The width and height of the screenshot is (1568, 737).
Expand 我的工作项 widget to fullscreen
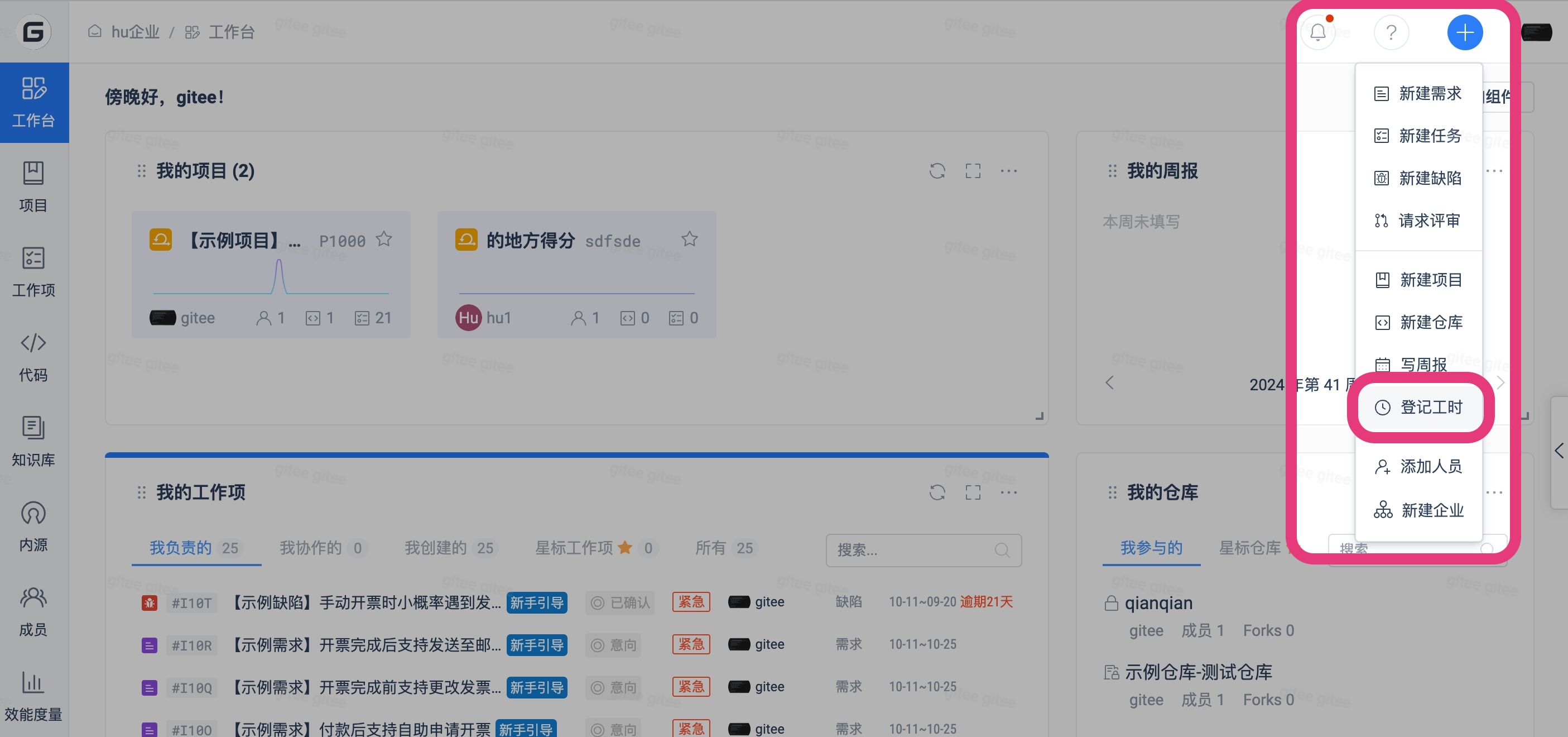(x=973, y=492)
